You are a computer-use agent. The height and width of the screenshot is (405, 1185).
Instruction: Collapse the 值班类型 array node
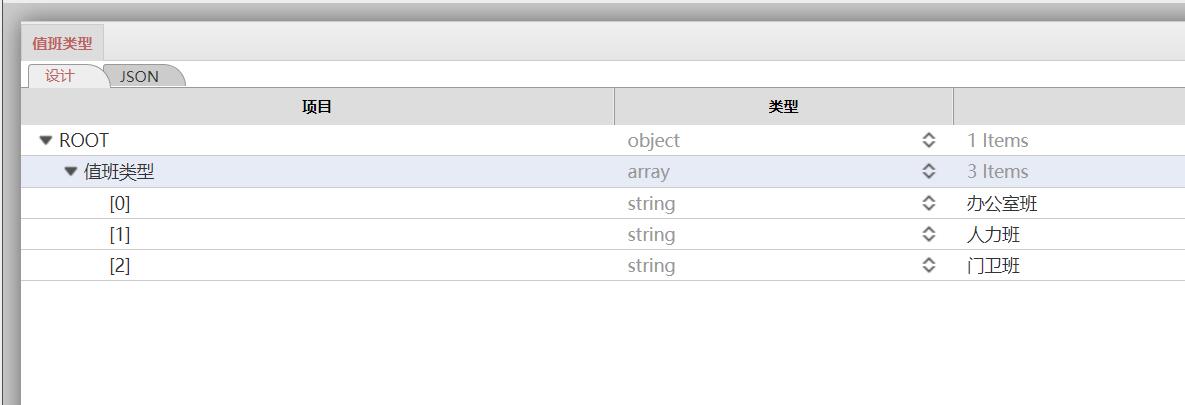70,172
